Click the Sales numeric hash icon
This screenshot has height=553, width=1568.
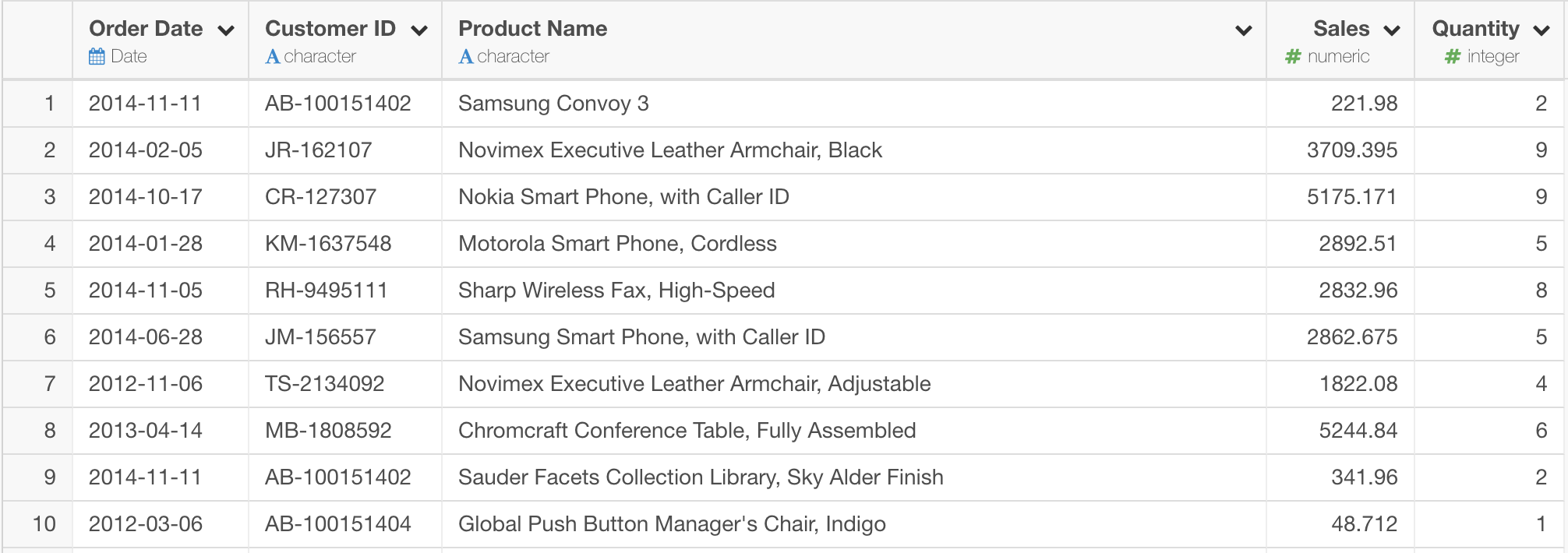point(1293,56)
